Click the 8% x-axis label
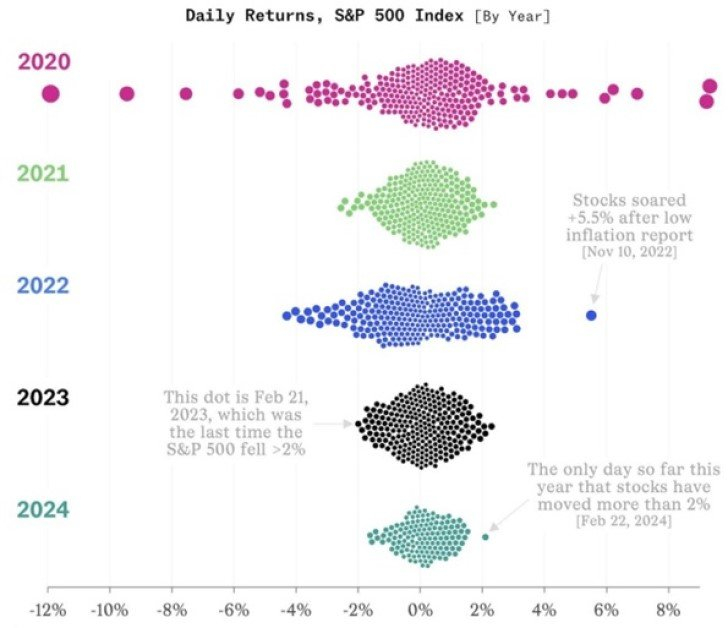Viewport: 728px width, 628px height. tap(667, 609)
